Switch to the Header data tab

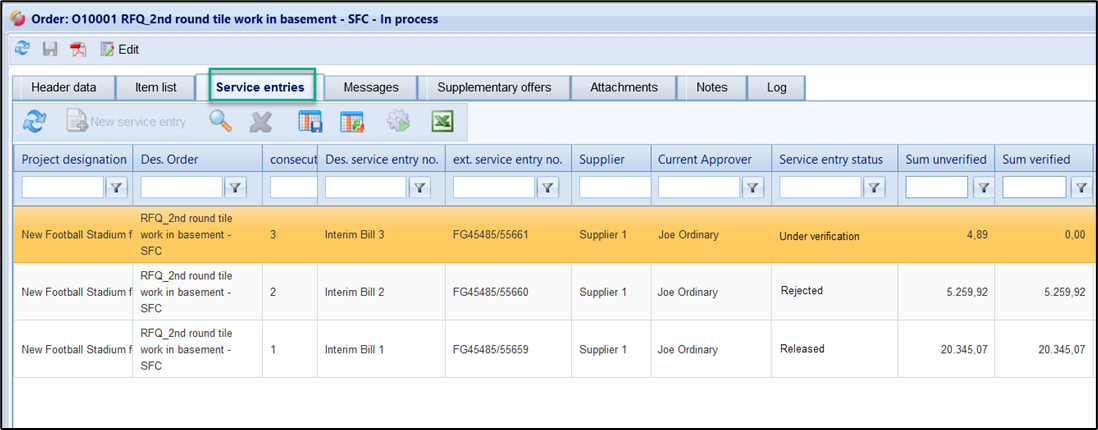pyautogui.click(x=64, y=87)
